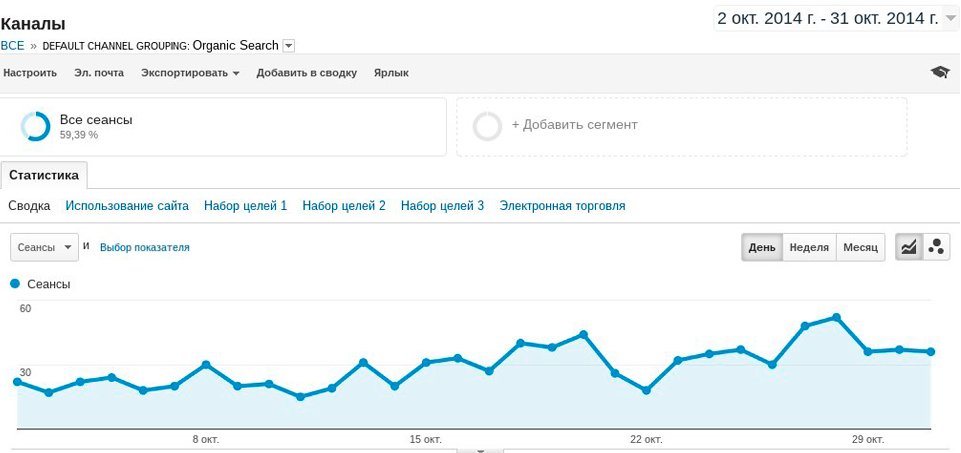Expand the Organic Search channel dropdown

pos(289,45)
